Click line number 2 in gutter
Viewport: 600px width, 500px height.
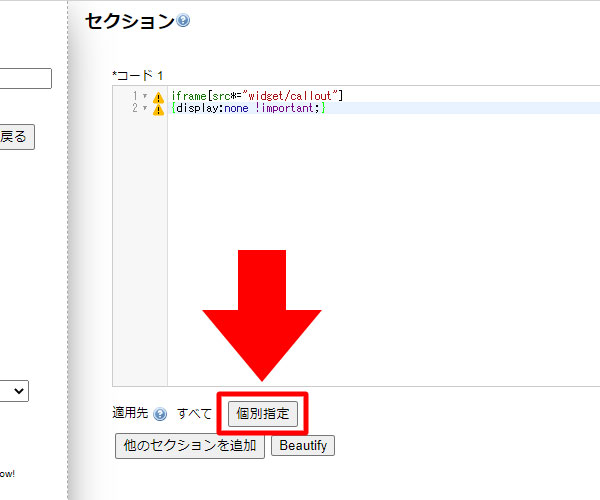135,108
